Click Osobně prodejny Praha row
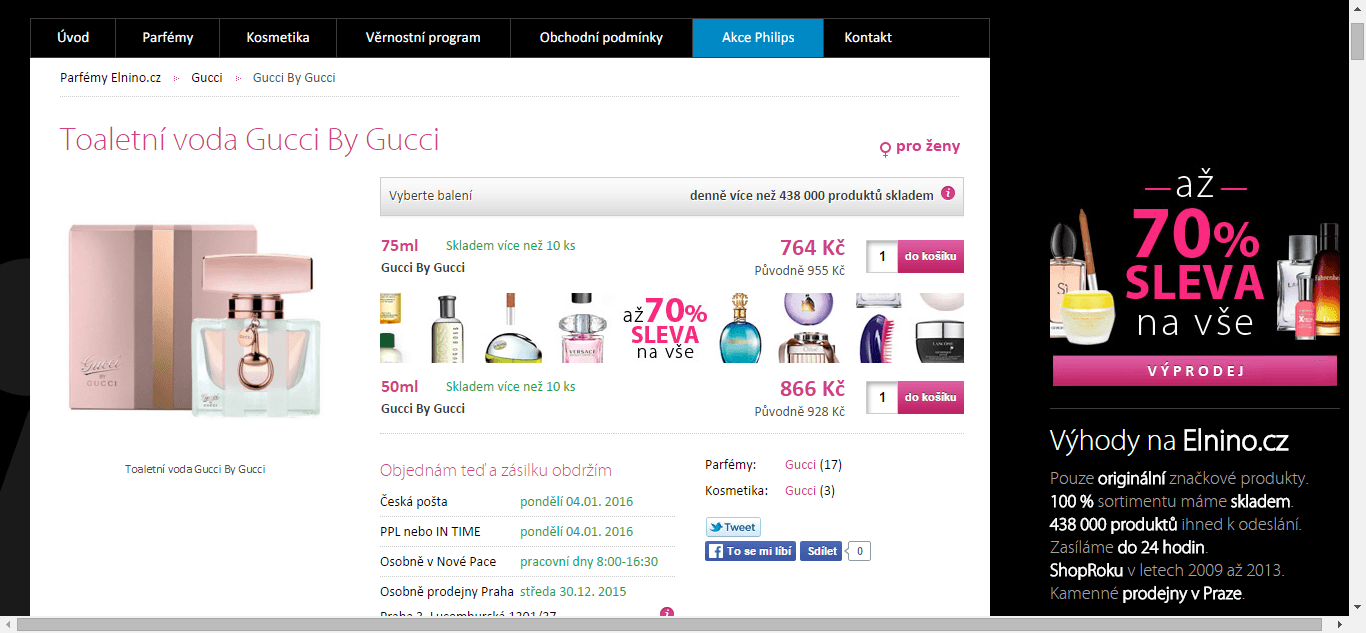Viewport: 1366px width, 633px height. coord(527,592)
